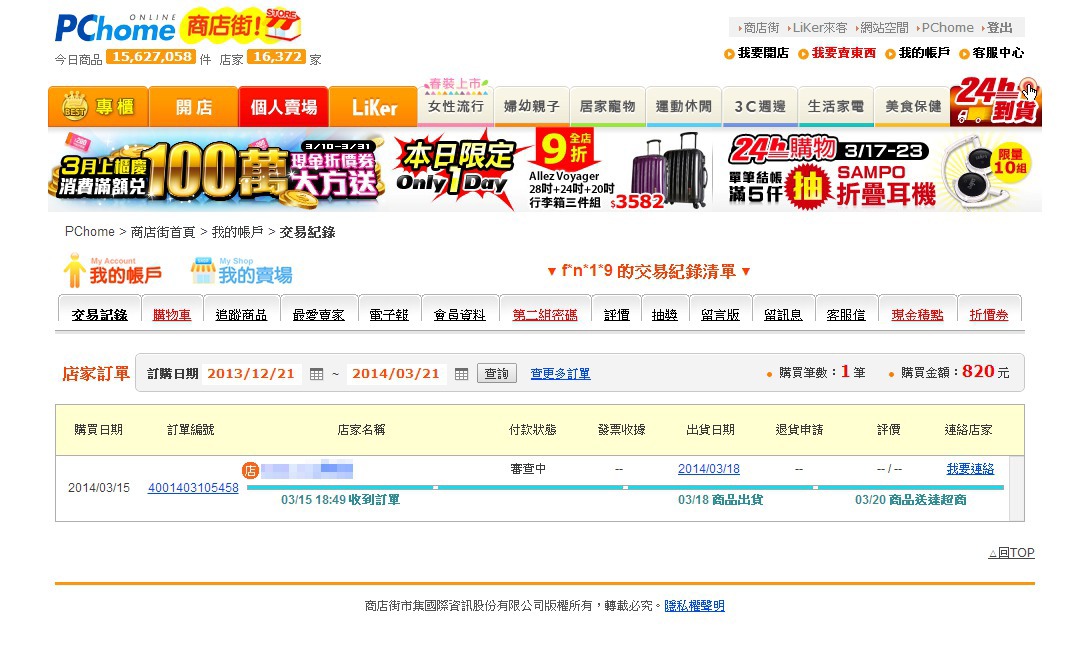The height and width of the screenshot is (646, 1077).
Task: Click the 本日限定 luggage banner
Action: [x=553, y=170]
